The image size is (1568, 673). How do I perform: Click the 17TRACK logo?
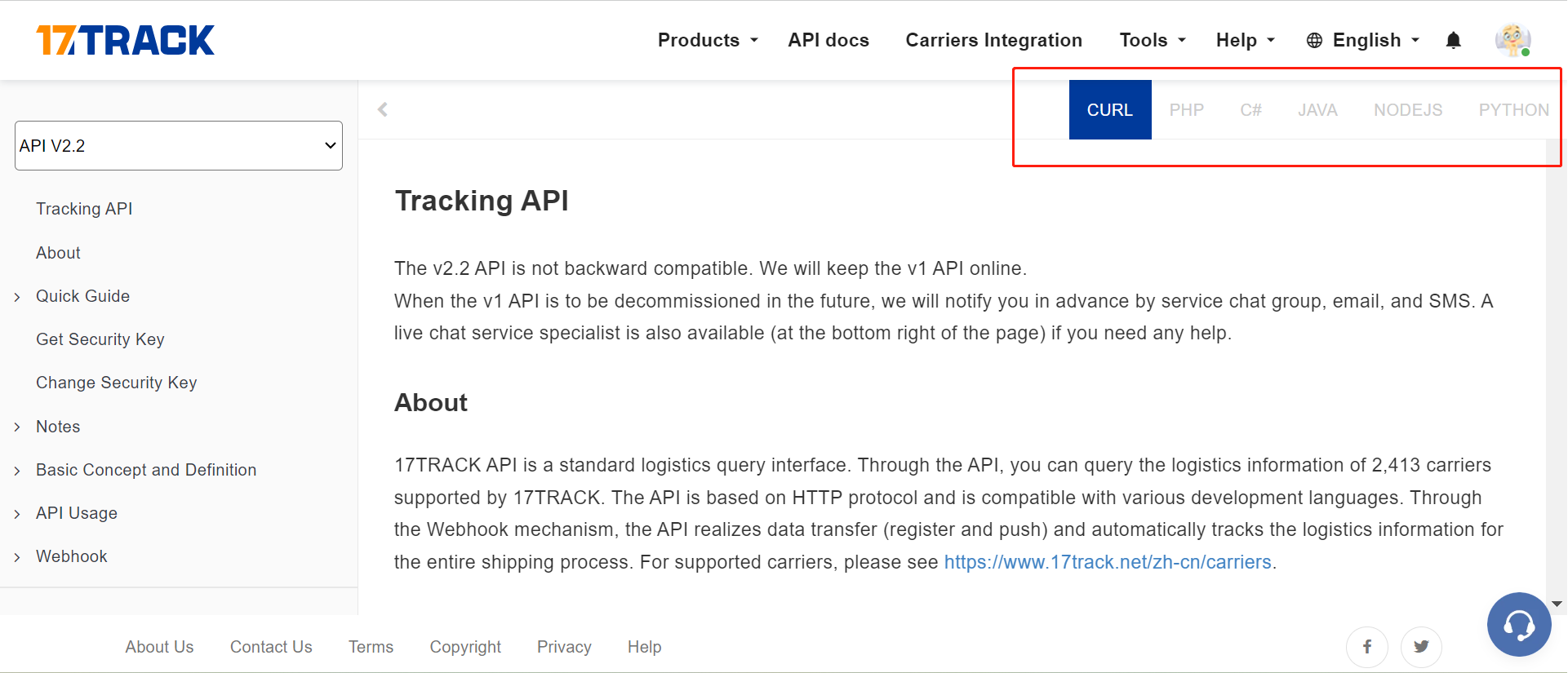point(125,40)
